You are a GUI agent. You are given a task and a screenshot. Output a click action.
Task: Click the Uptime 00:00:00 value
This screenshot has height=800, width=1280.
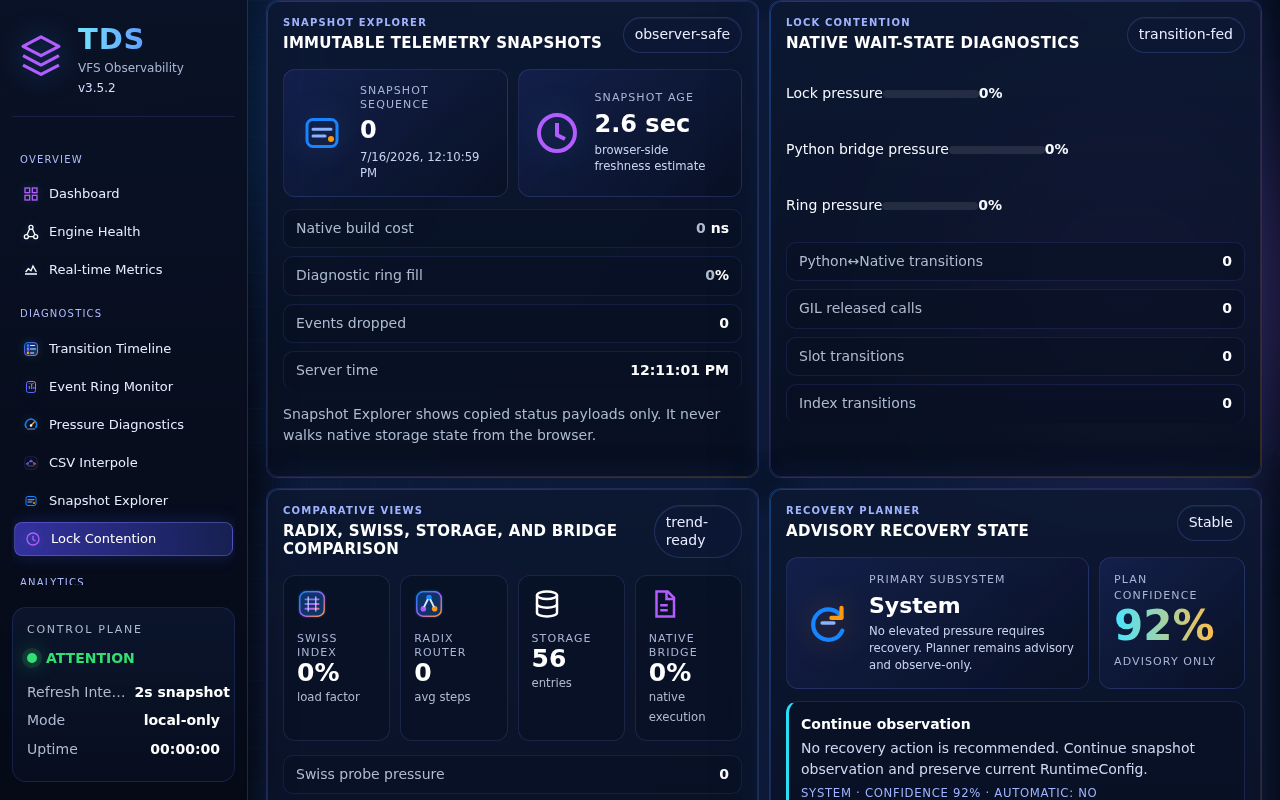tap(185, 749)
